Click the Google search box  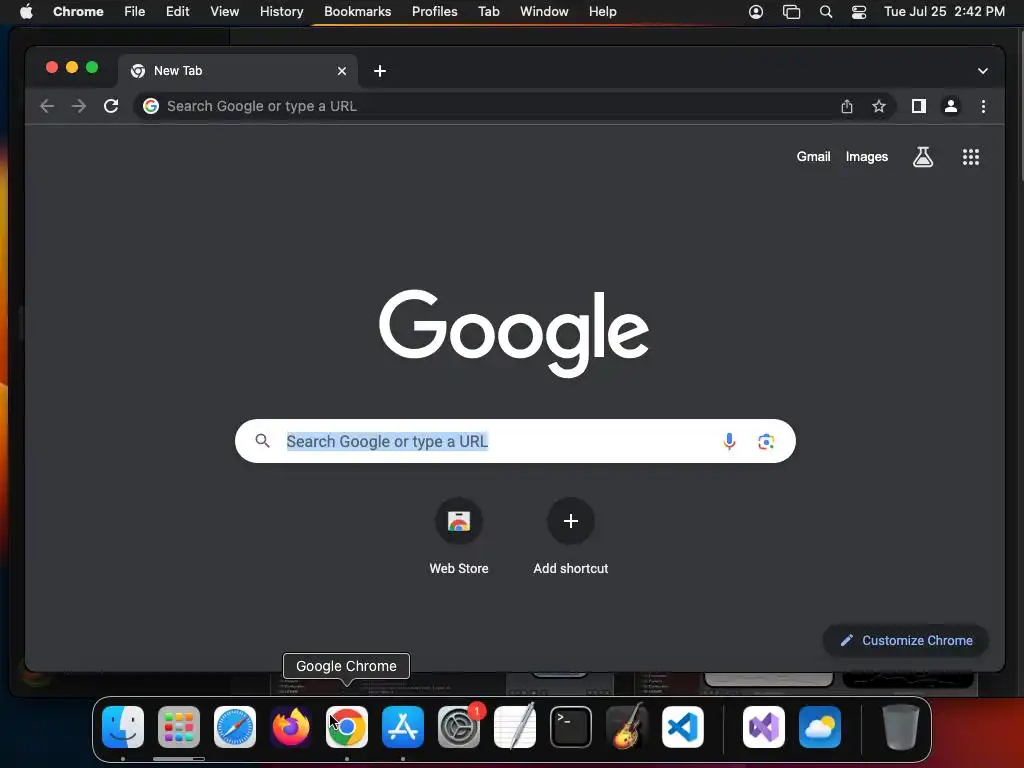(x=515, y=441)
